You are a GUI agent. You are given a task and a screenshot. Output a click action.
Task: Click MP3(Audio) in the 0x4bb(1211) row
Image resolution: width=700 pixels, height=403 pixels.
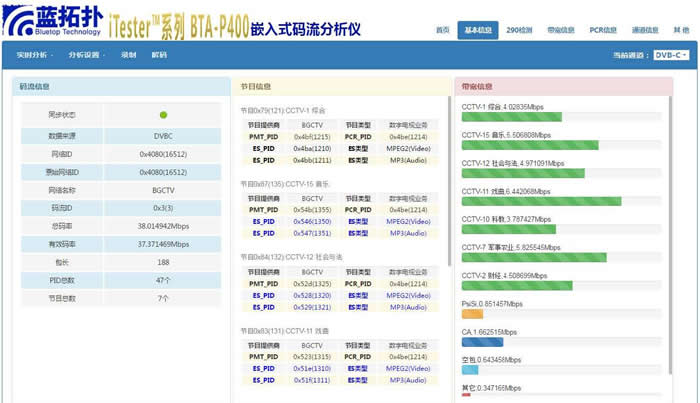click(408, 160)
